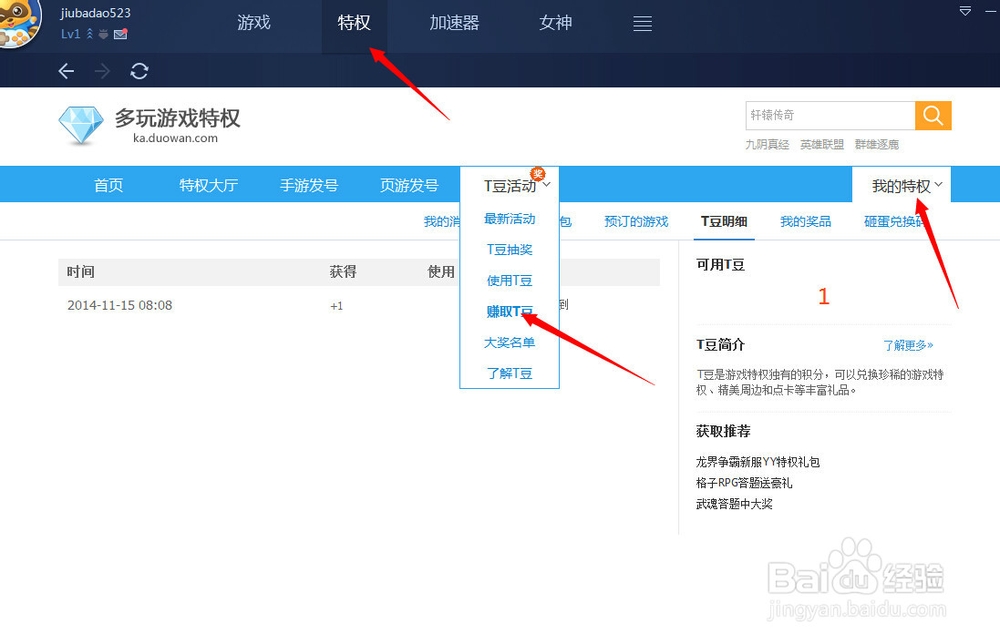This screenshot has height=644, width=1000.
Task: Click the forward arrow navigation icon
Action: [102, 71]
